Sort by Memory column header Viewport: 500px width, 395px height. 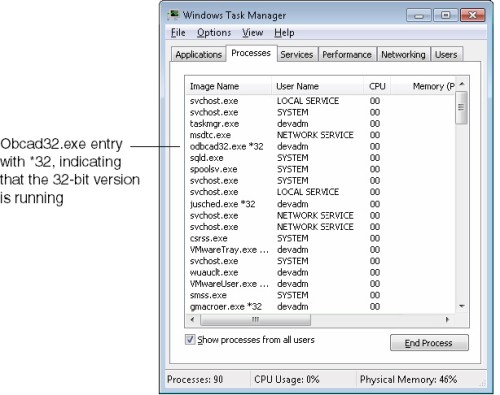(423, 86)
